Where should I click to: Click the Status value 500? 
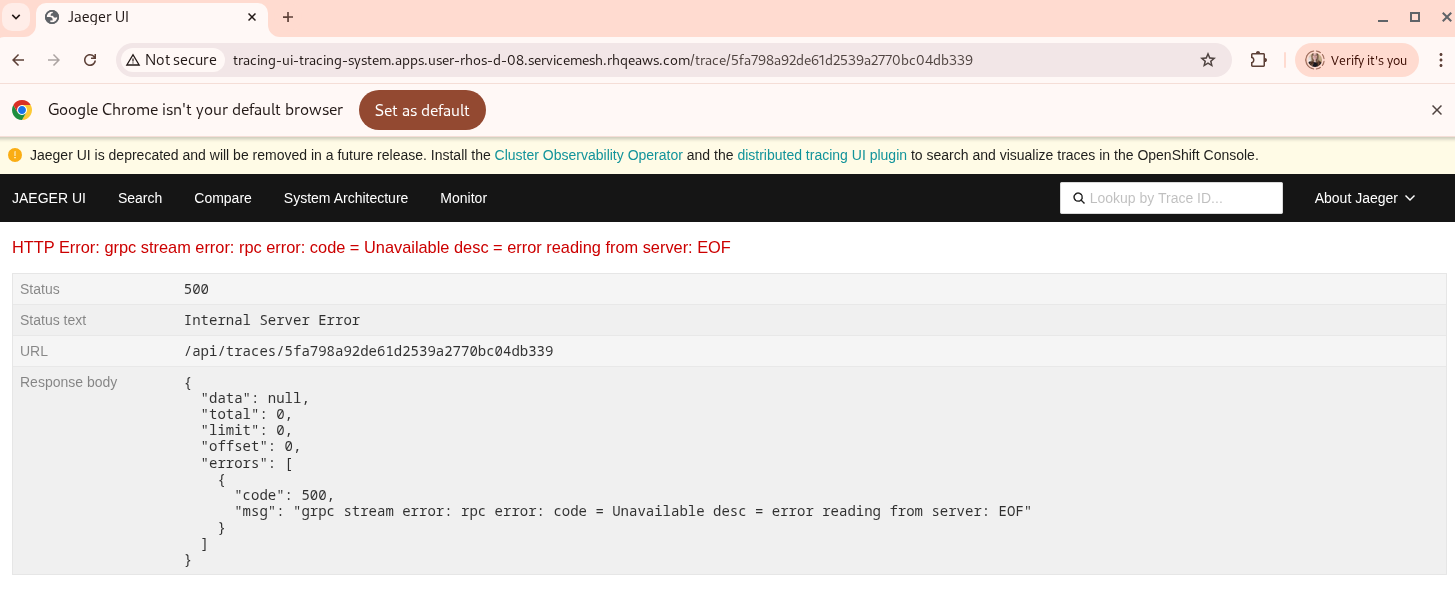coord(196,289)
